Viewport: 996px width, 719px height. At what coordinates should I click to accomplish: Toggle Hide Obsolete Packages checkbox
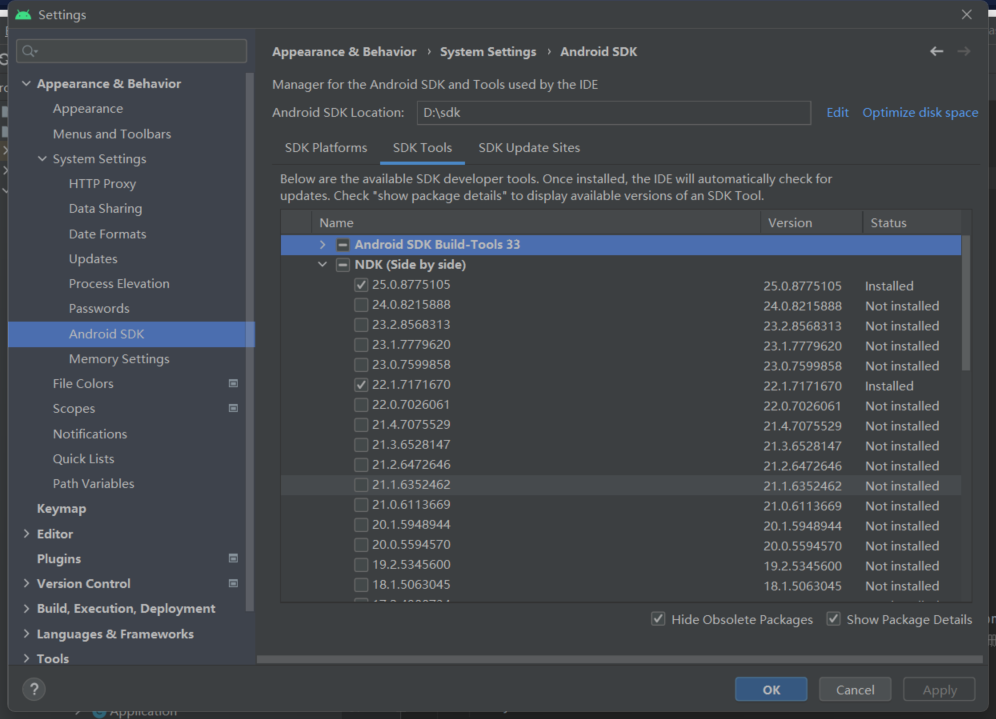658,619
